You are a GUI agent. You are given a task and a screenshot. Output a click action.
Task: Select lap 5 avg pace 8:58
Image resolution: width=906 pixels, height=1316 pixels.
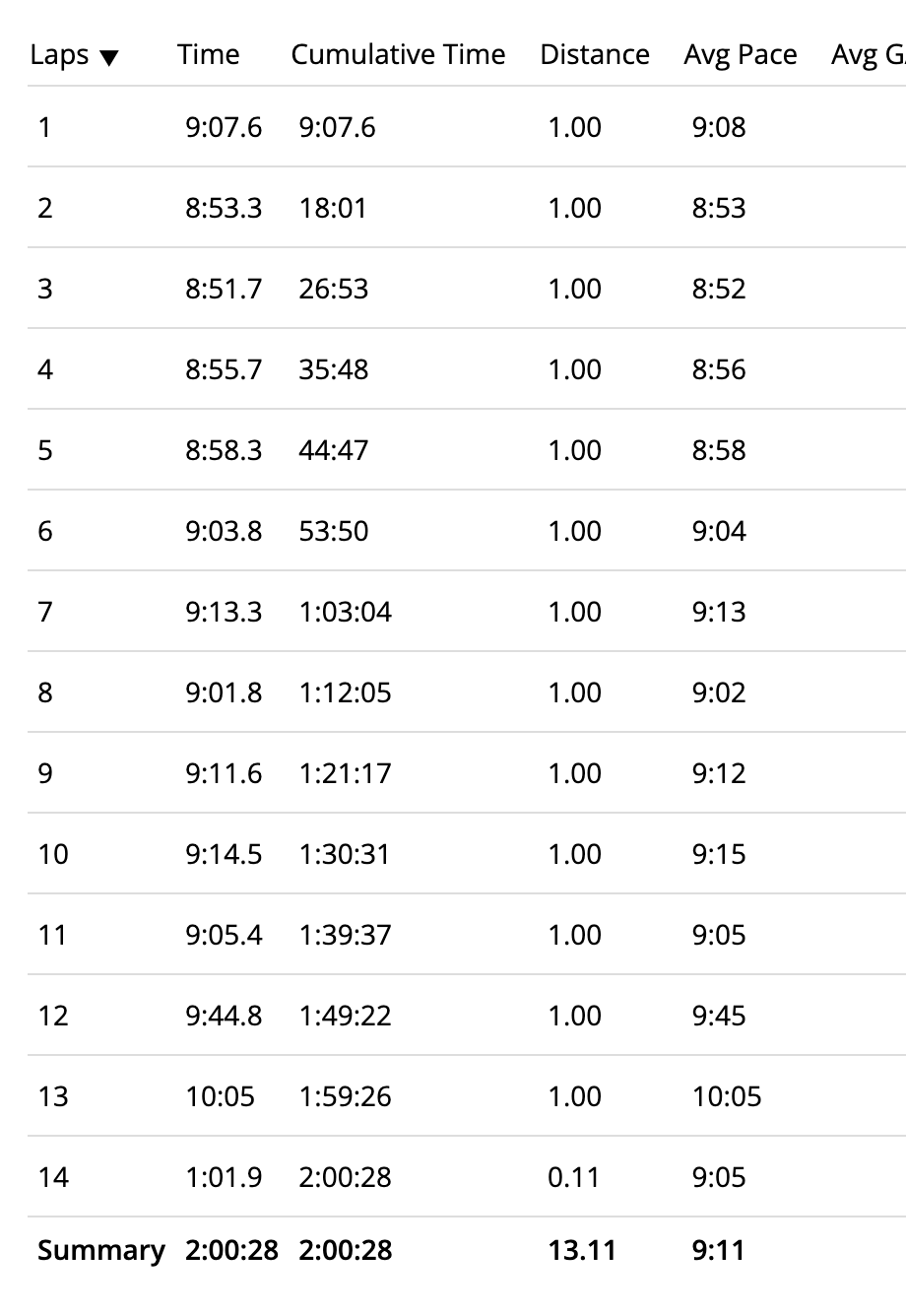click(x=719, y=450)
